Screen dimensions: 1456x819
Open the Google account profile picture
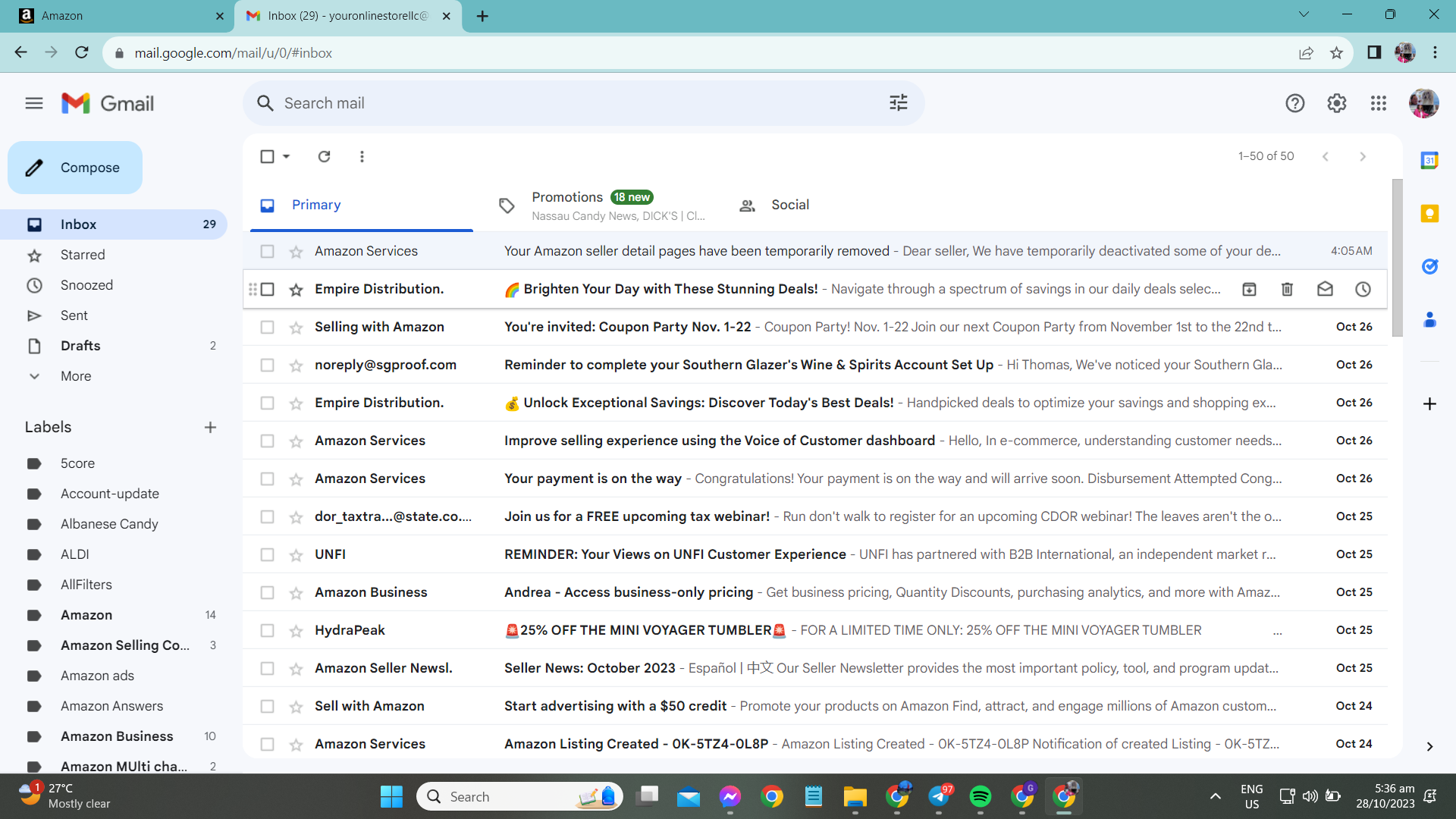1424,103
